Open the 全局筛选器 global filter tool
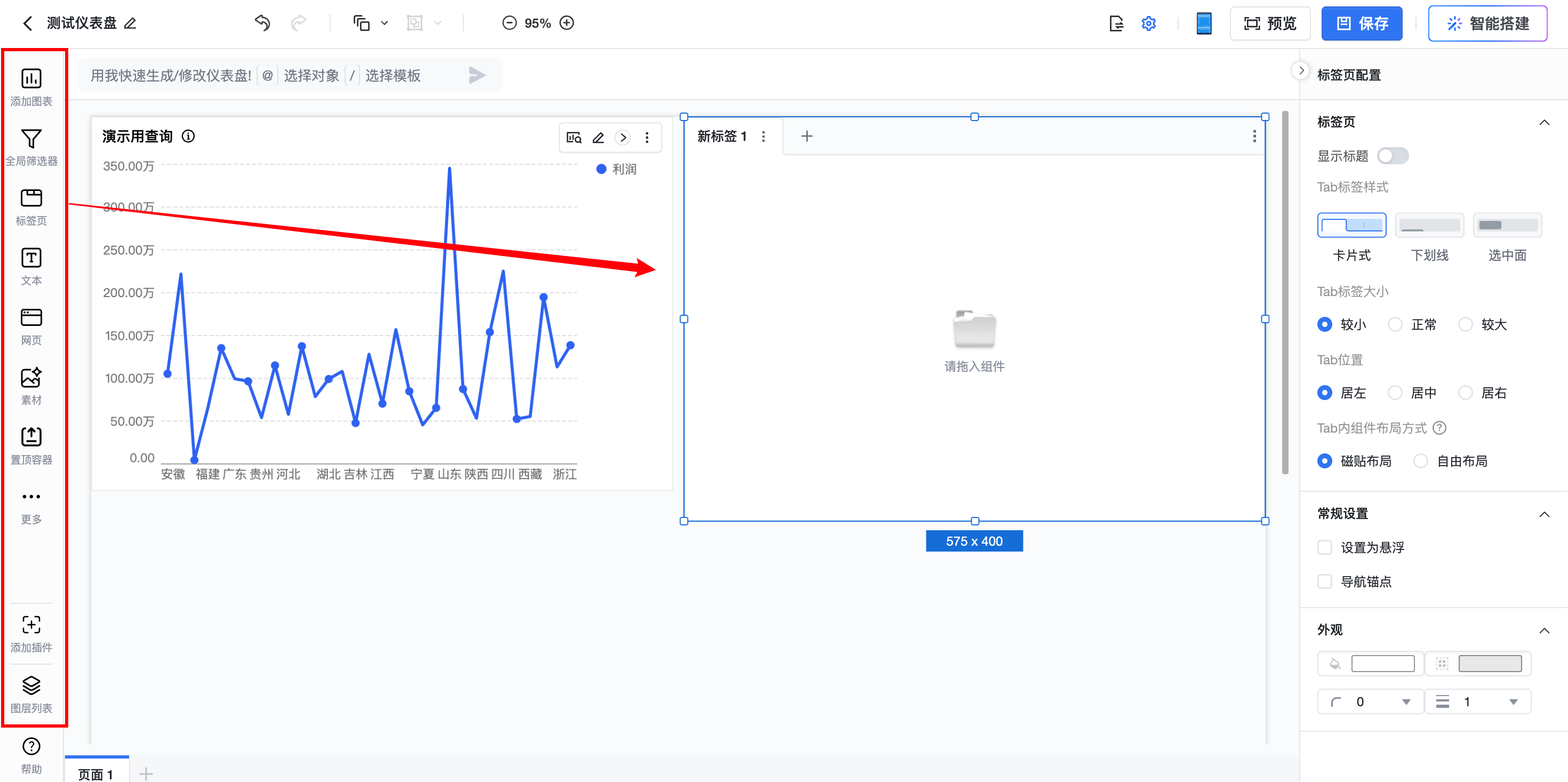The height and width of the screenshot is (782, 1568). (x=31, y=139)
